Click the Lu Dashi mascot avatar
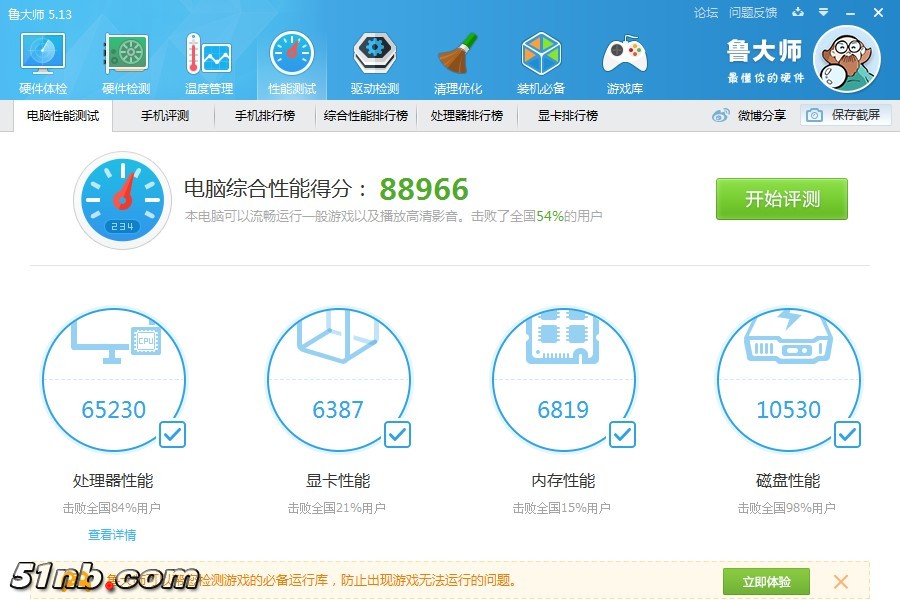 click(x=846, y=60)
